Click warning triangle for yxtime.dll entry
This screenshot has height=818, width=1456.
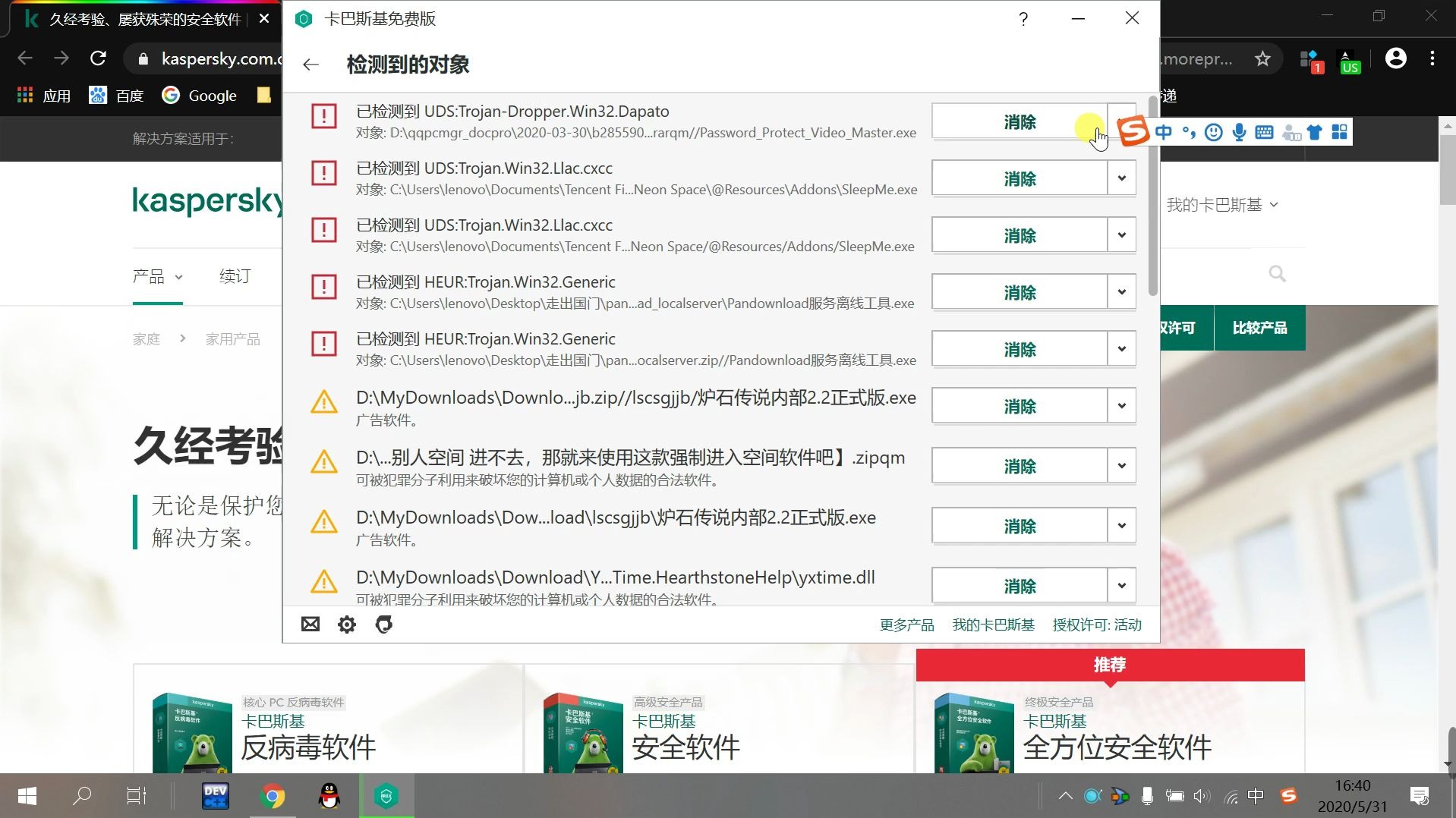324,581
